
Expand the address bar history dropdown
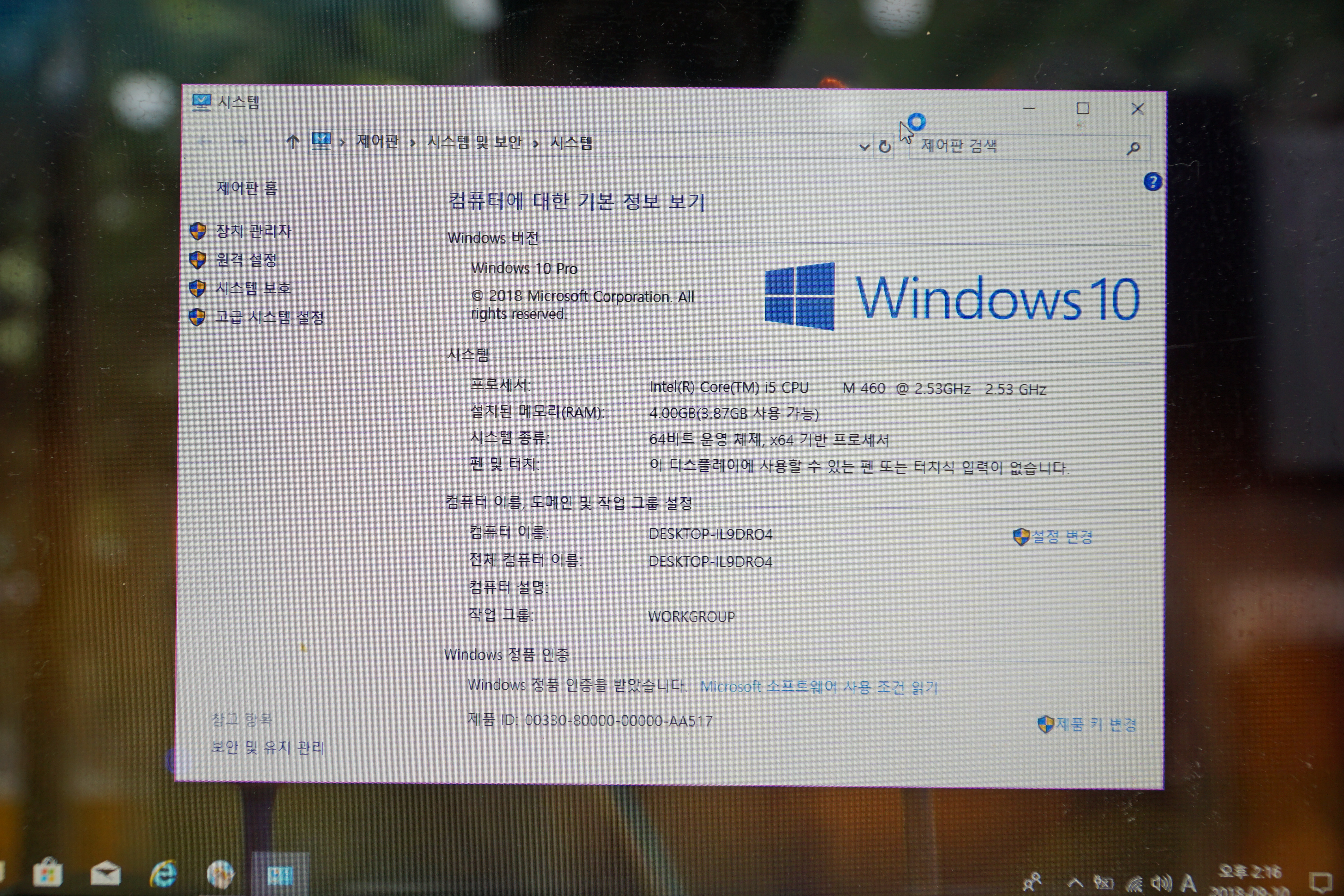coord(864,147)
